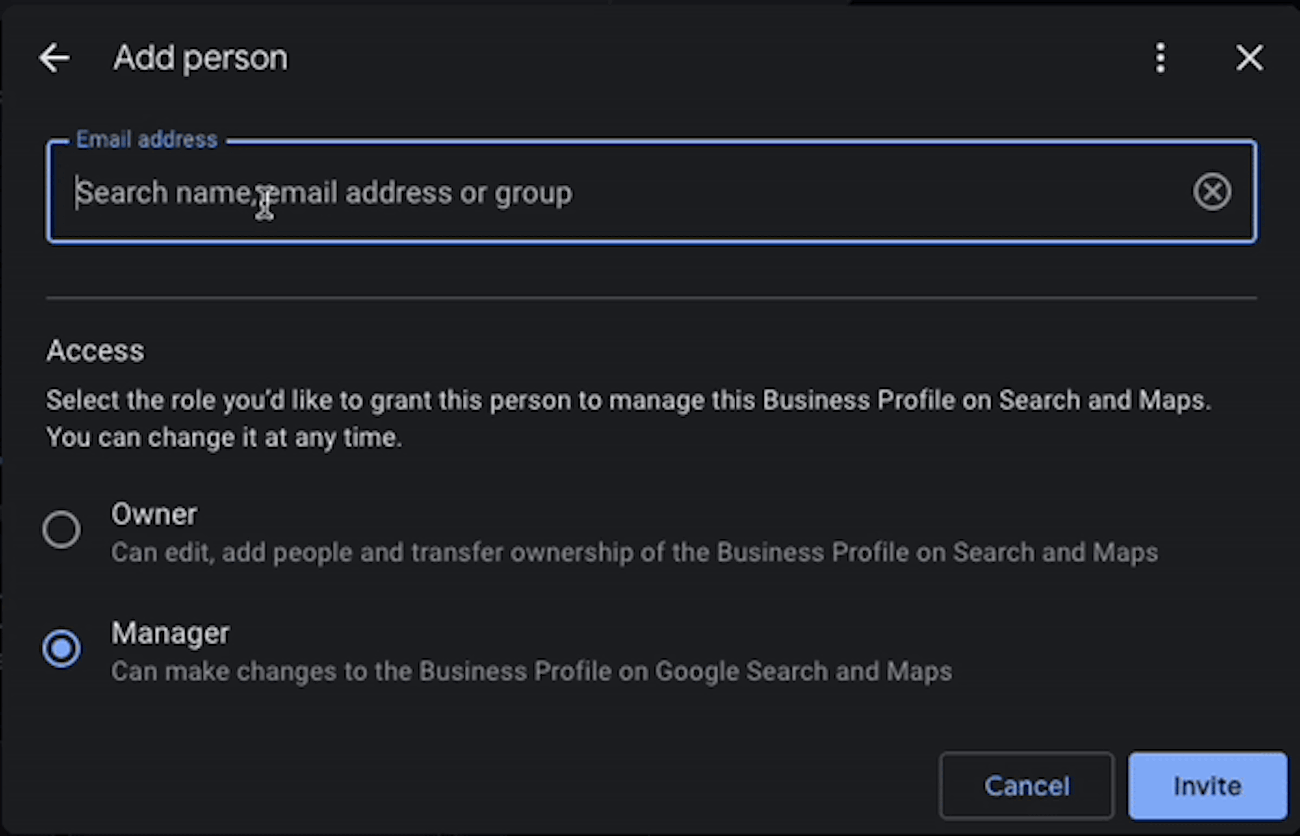Click the 'Select the role' instruction text
The height and width of the screenshot is (836, 1300).
point(628,401)
